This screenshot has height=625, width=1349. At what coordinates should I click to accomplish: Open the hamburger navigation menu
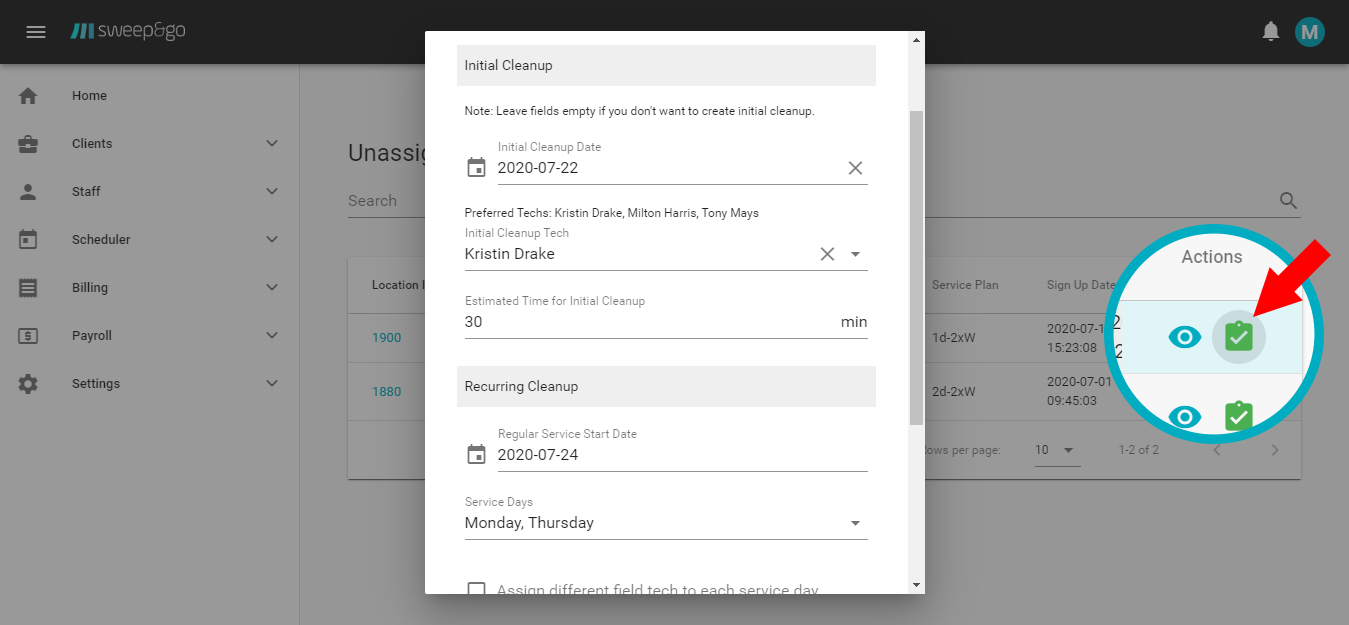36,31
